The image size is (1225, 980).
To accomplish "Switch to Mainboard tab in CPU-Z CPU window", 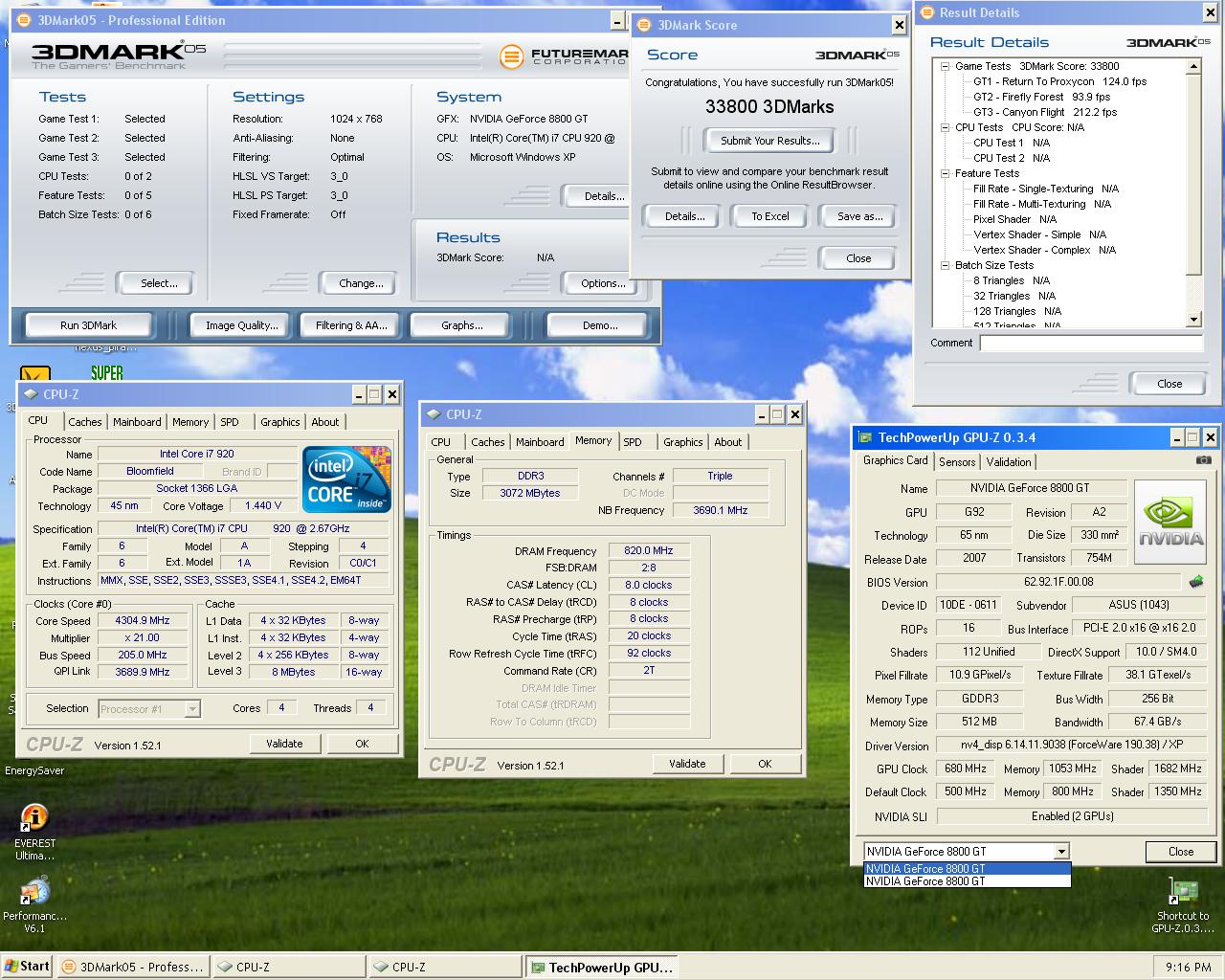I will pyautogui.click(x=137, y=422).
